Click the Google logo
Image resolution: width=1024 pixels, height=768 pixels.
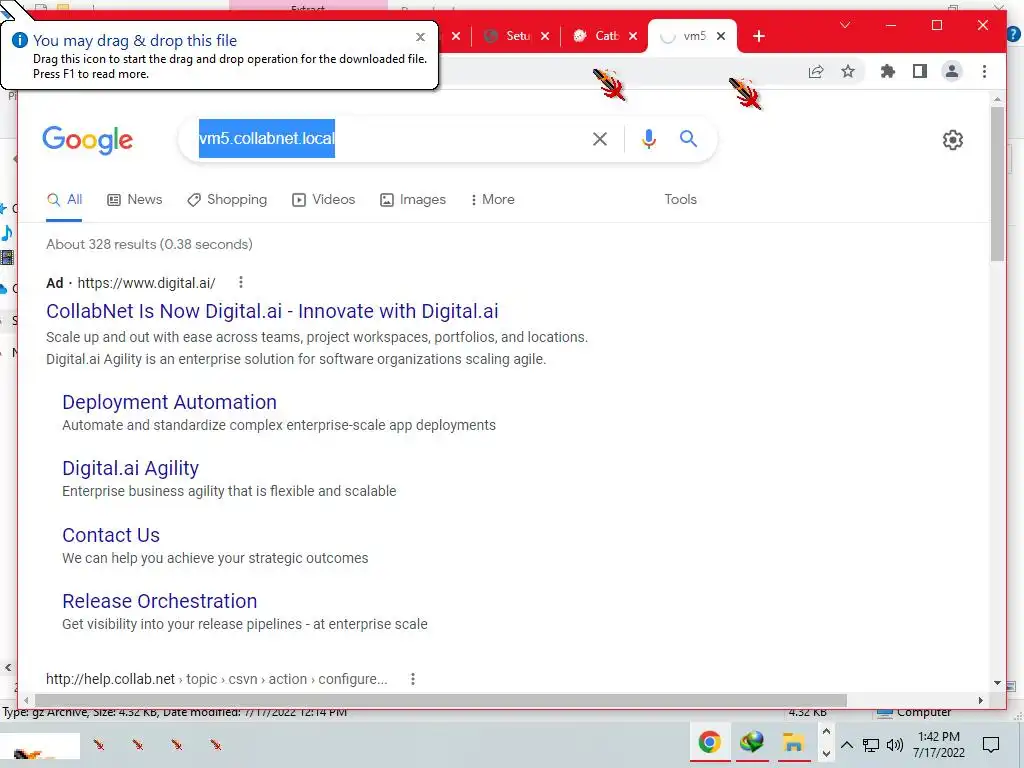pos(88,140)
